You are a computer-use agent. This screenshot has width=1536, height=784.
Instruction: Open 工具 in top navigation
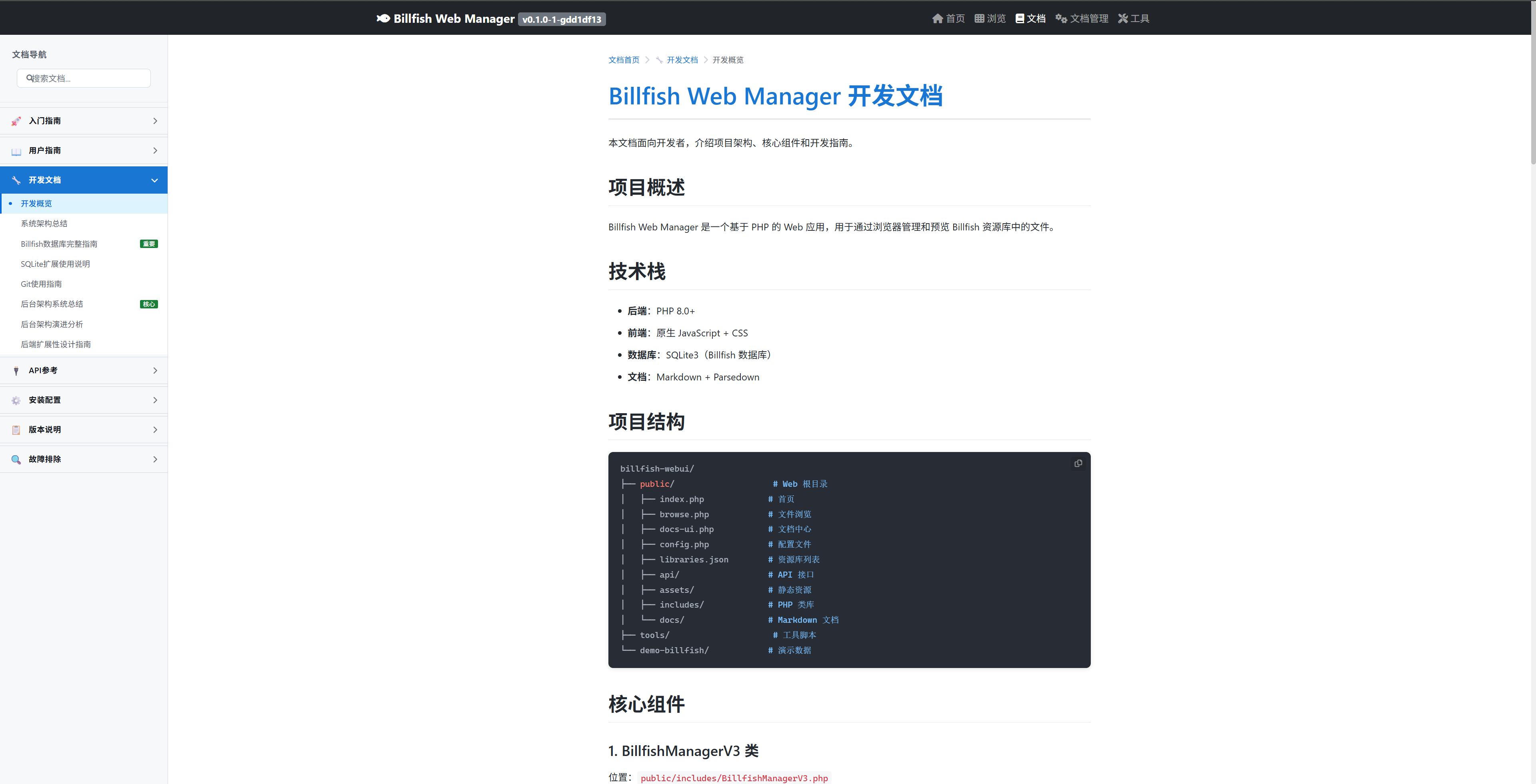tap(1134, 18)
